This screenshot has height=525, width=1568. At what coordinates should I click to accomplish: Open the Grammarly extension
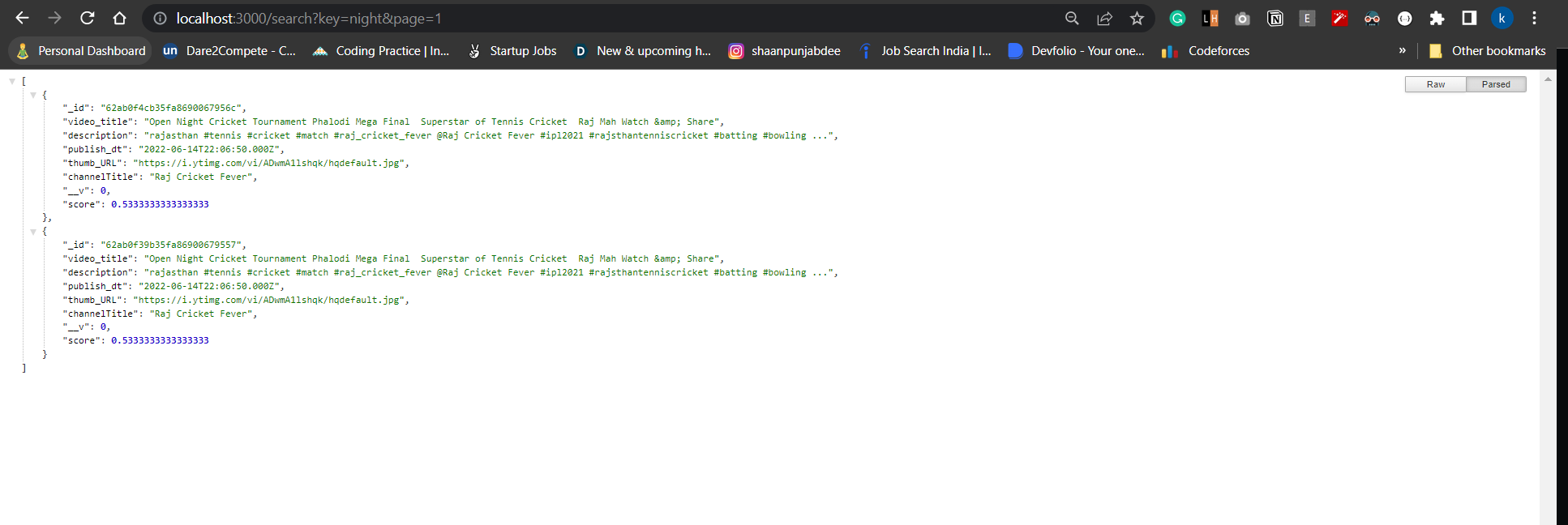pos(1177,19)
